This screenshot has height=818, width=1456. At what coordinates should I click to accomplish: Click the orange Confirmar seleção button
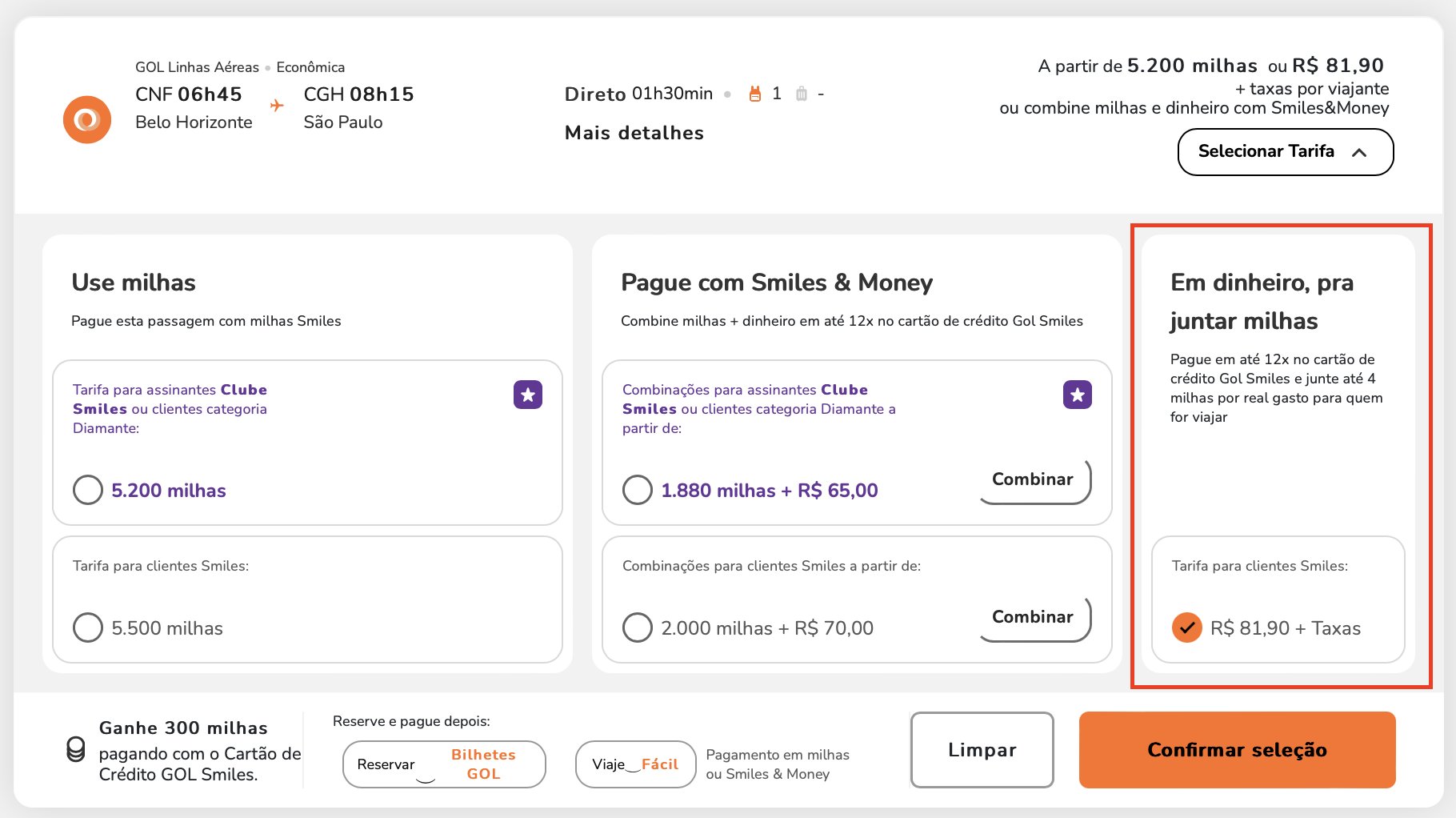click(1238, 750)
